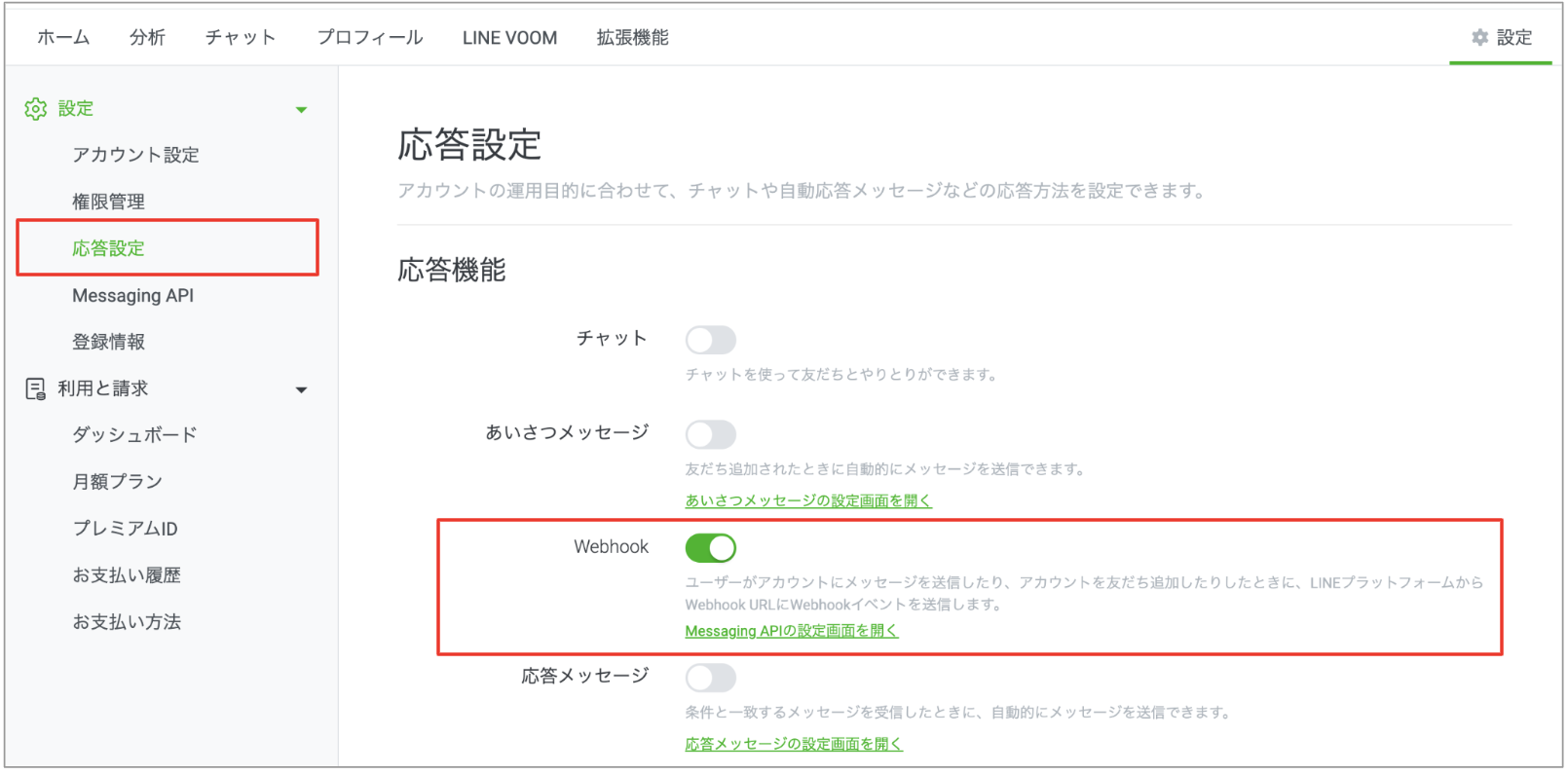Select the LINE VOOM tab

[x=509, y=37]
